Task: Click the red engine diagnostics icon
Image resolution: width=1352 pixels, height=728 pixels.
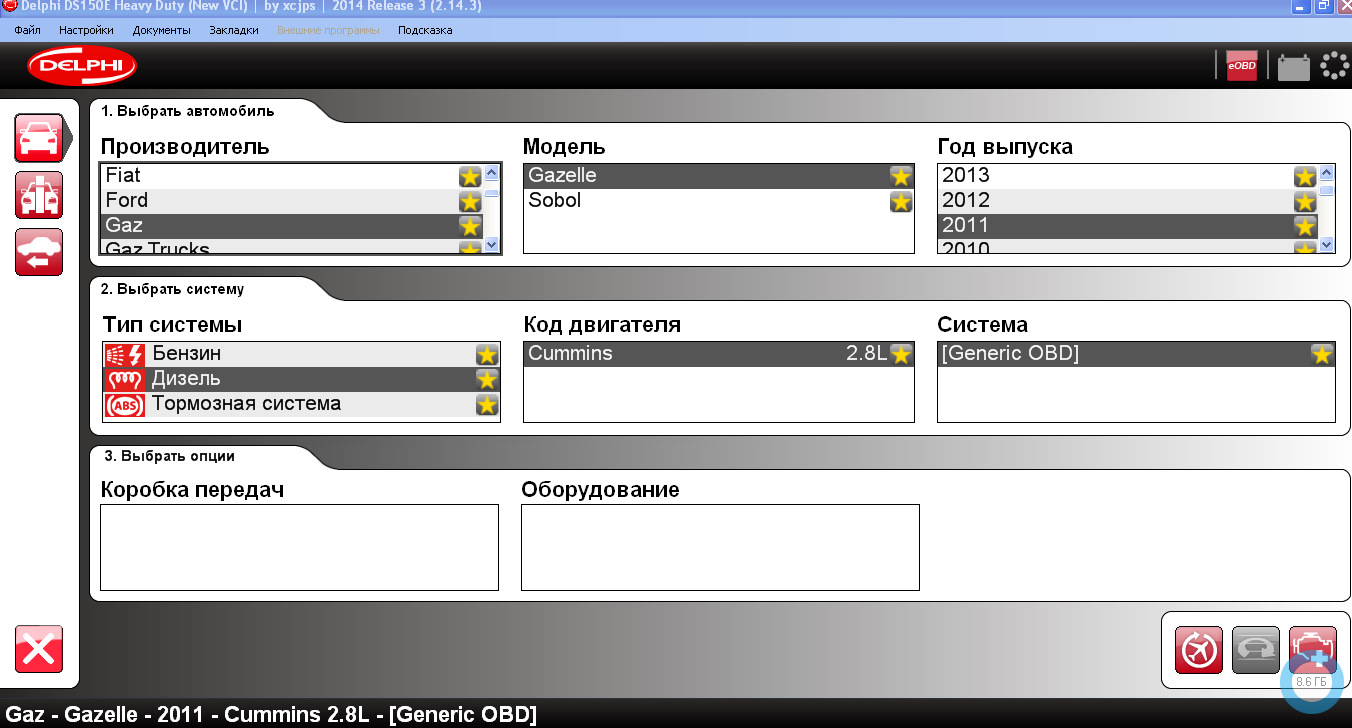Action: tap(1312, 651)
